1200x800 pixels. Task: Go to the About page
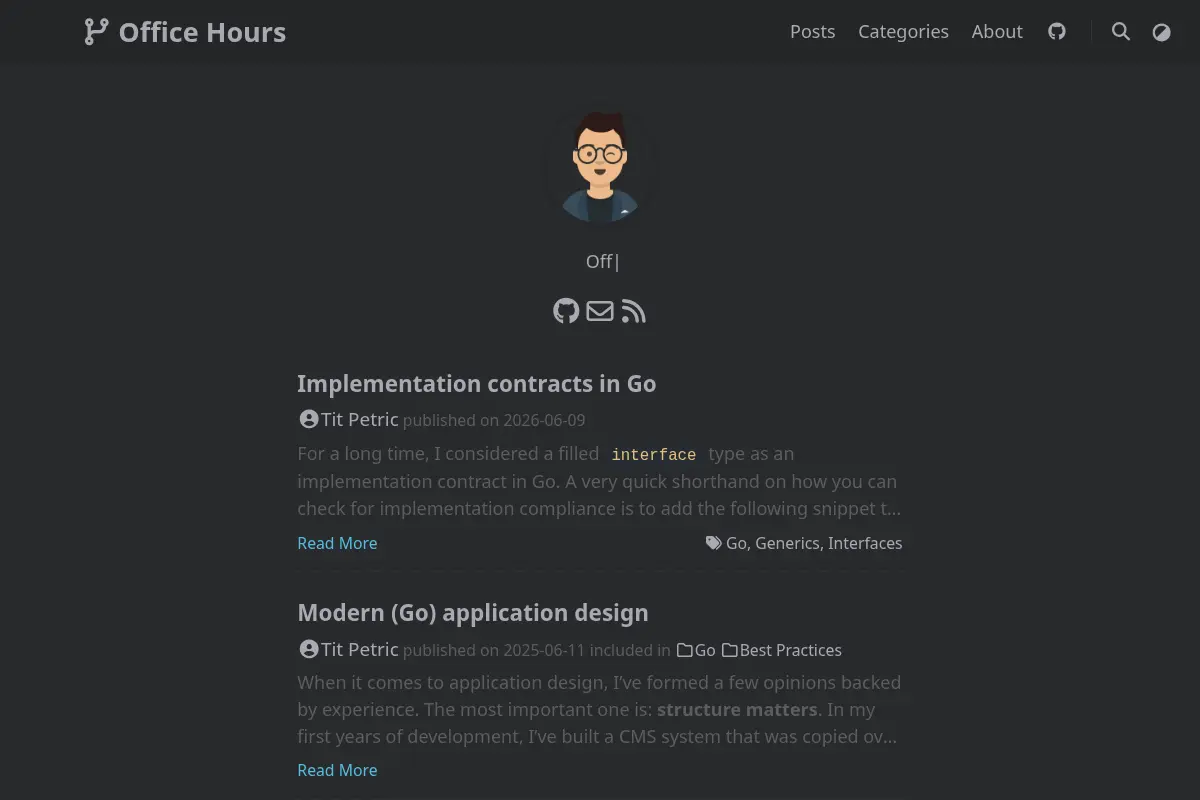coord(997,32)
